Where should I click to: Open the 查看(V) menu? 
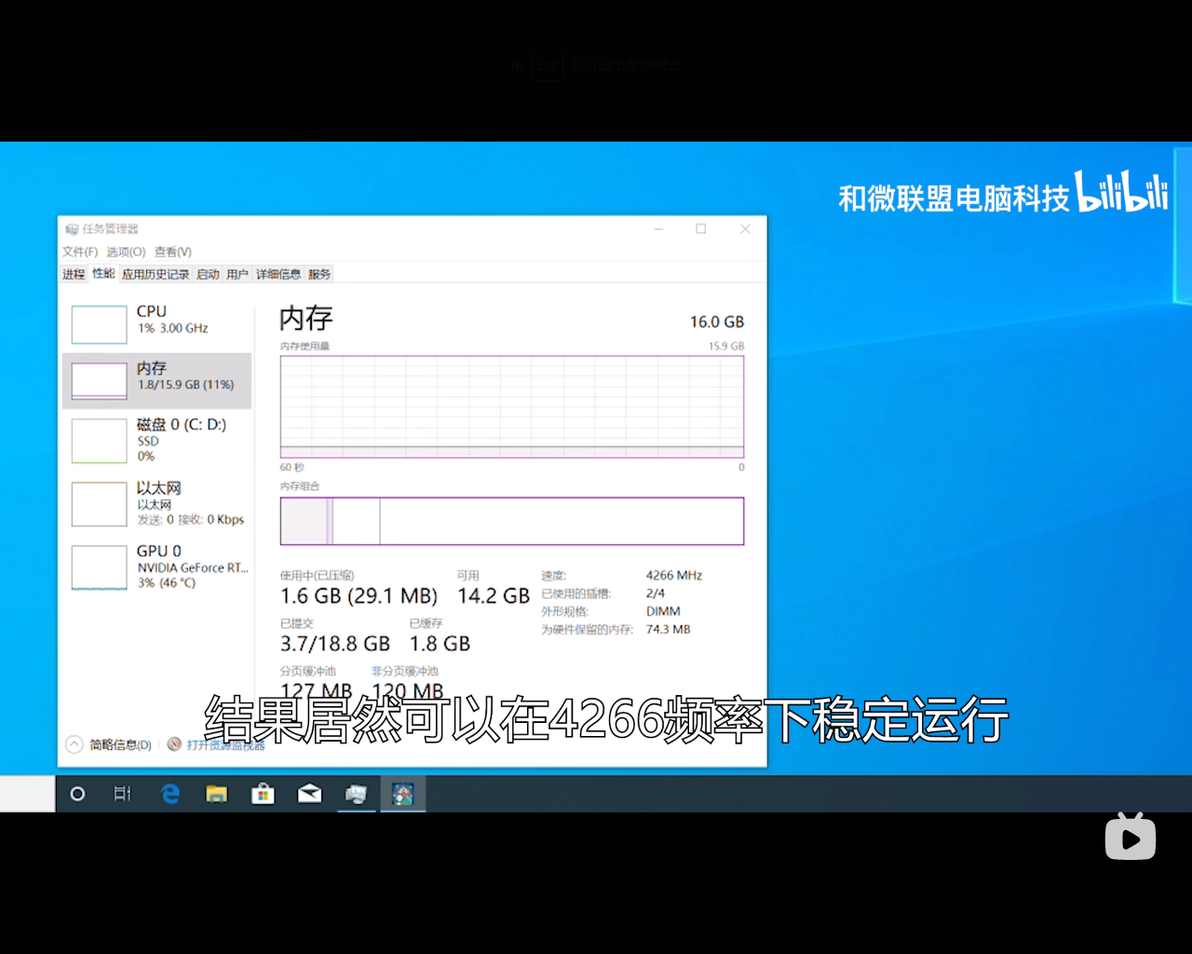pos(173,252)
